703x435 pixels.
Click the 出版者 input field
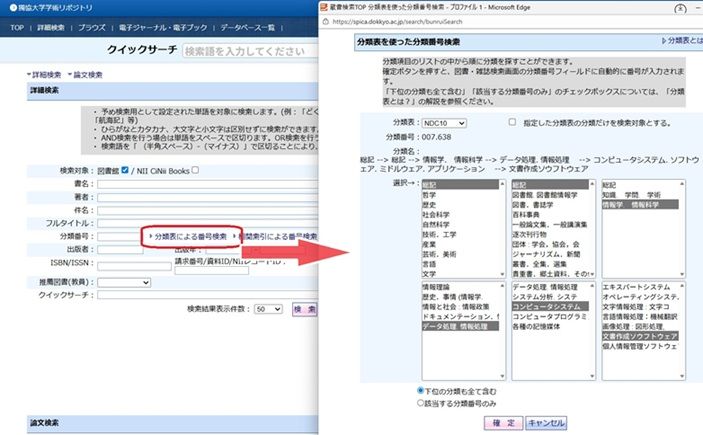point(120,249)
